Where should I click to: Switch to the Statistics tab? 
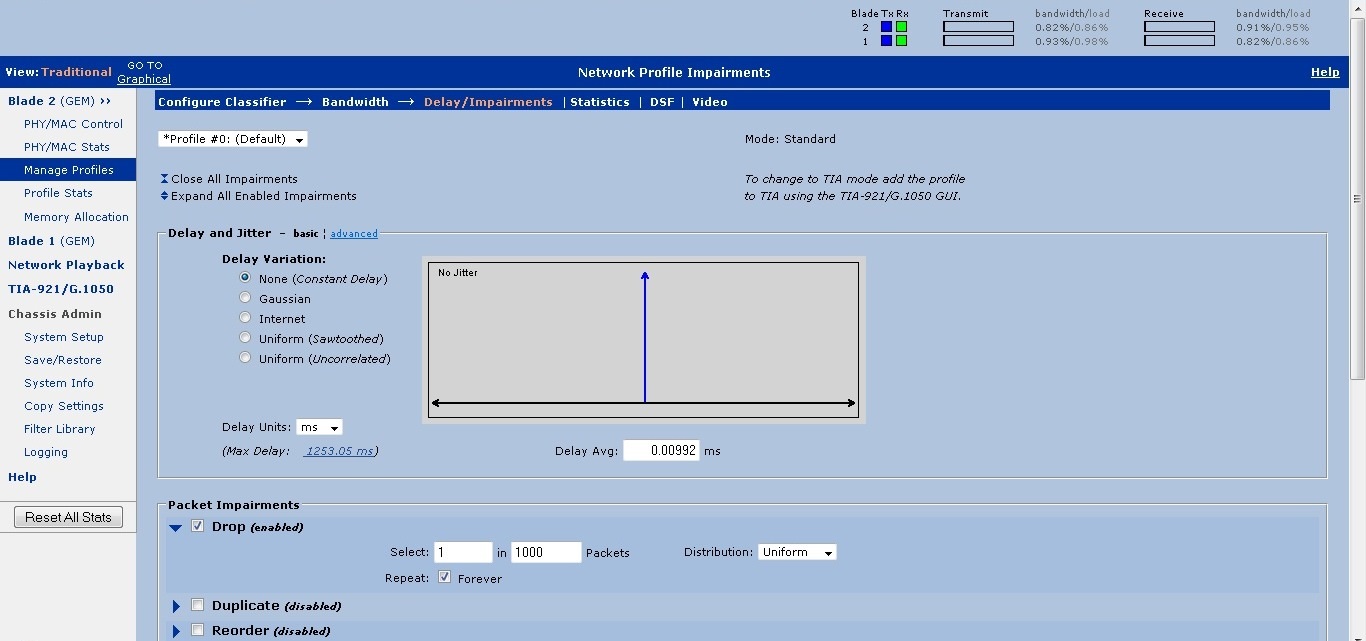[x=599, y=102]
